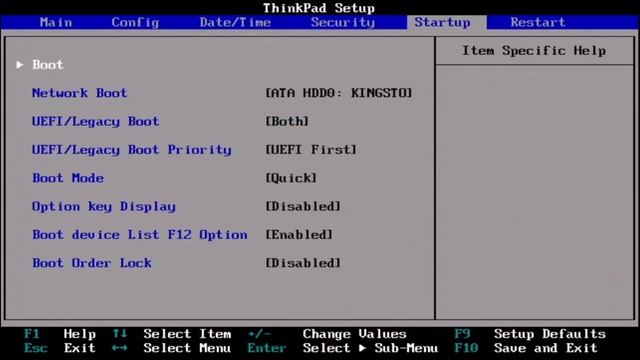
Task: Click the up-down arrows Select Item hint
Action: 172,334
